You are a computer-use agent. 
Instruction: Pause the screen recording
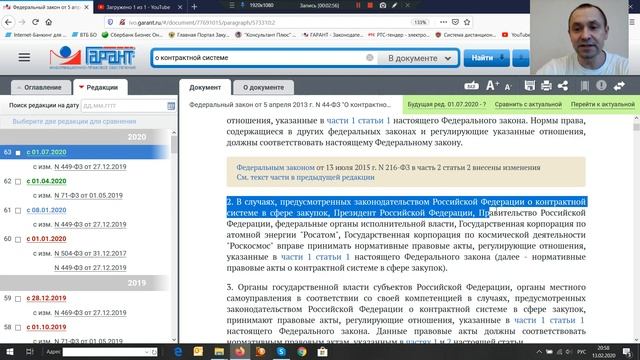(x=358, y=5)
